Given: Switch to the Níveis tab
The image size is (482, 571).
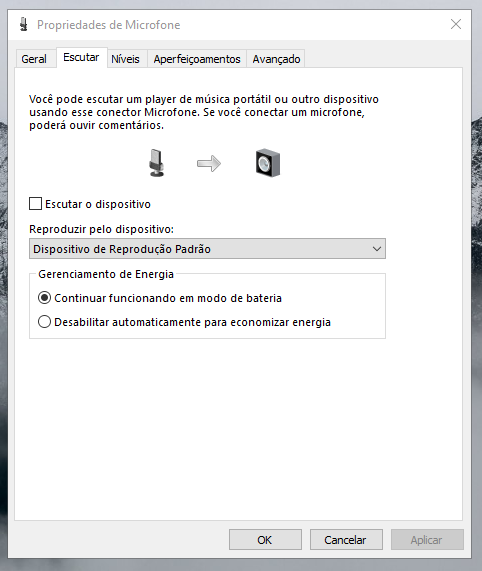Looking at the screenshot, I should coord(125,59).
